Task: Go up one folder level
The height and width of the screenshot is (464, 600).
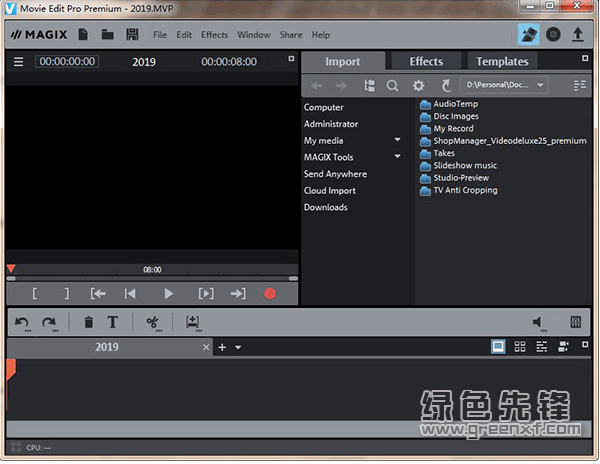Action: point(446,85)
